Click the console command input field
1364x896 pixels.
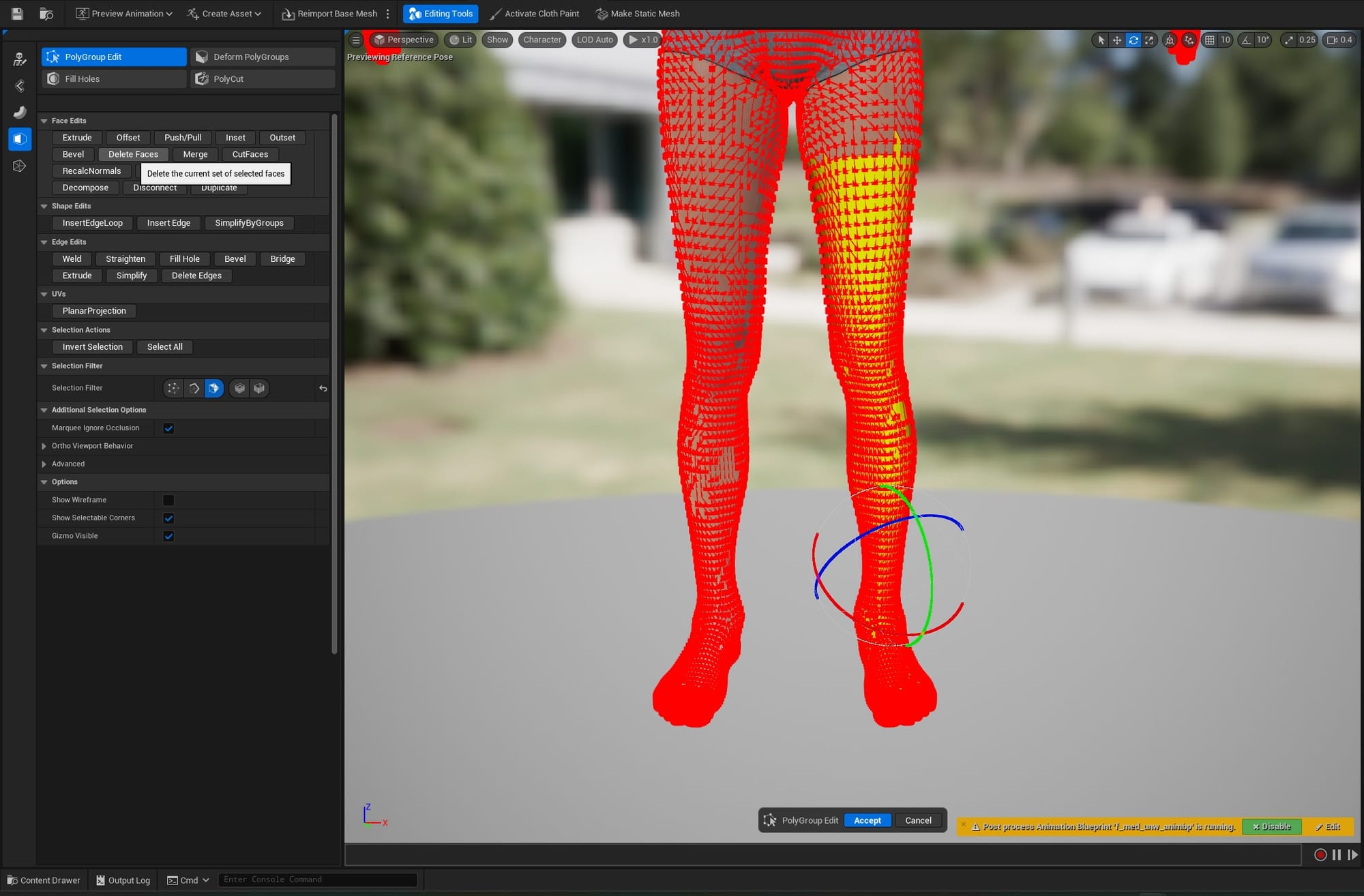click(317, 880)
